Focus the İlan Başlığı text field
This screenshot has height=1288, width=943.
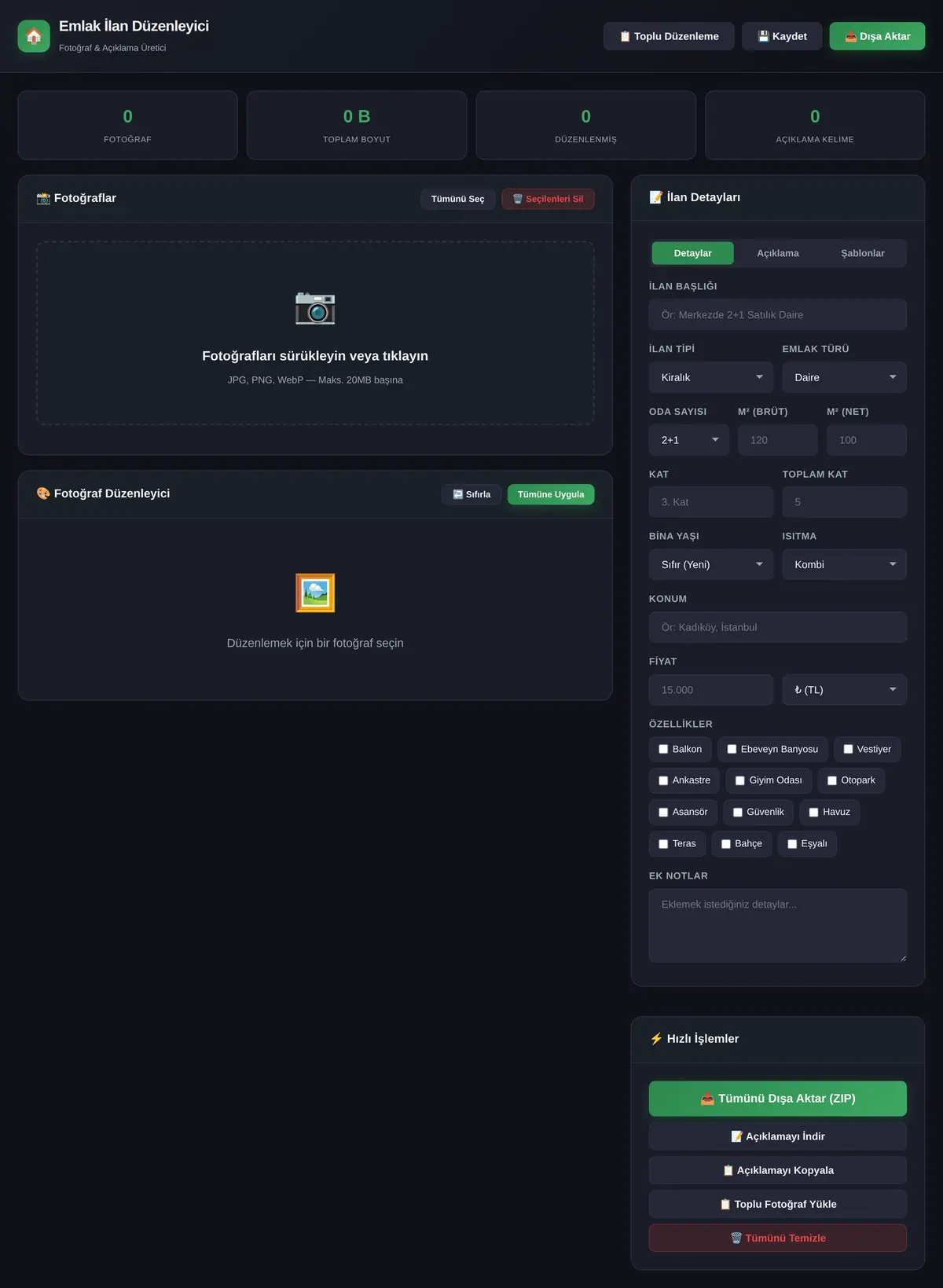[778, 314]
